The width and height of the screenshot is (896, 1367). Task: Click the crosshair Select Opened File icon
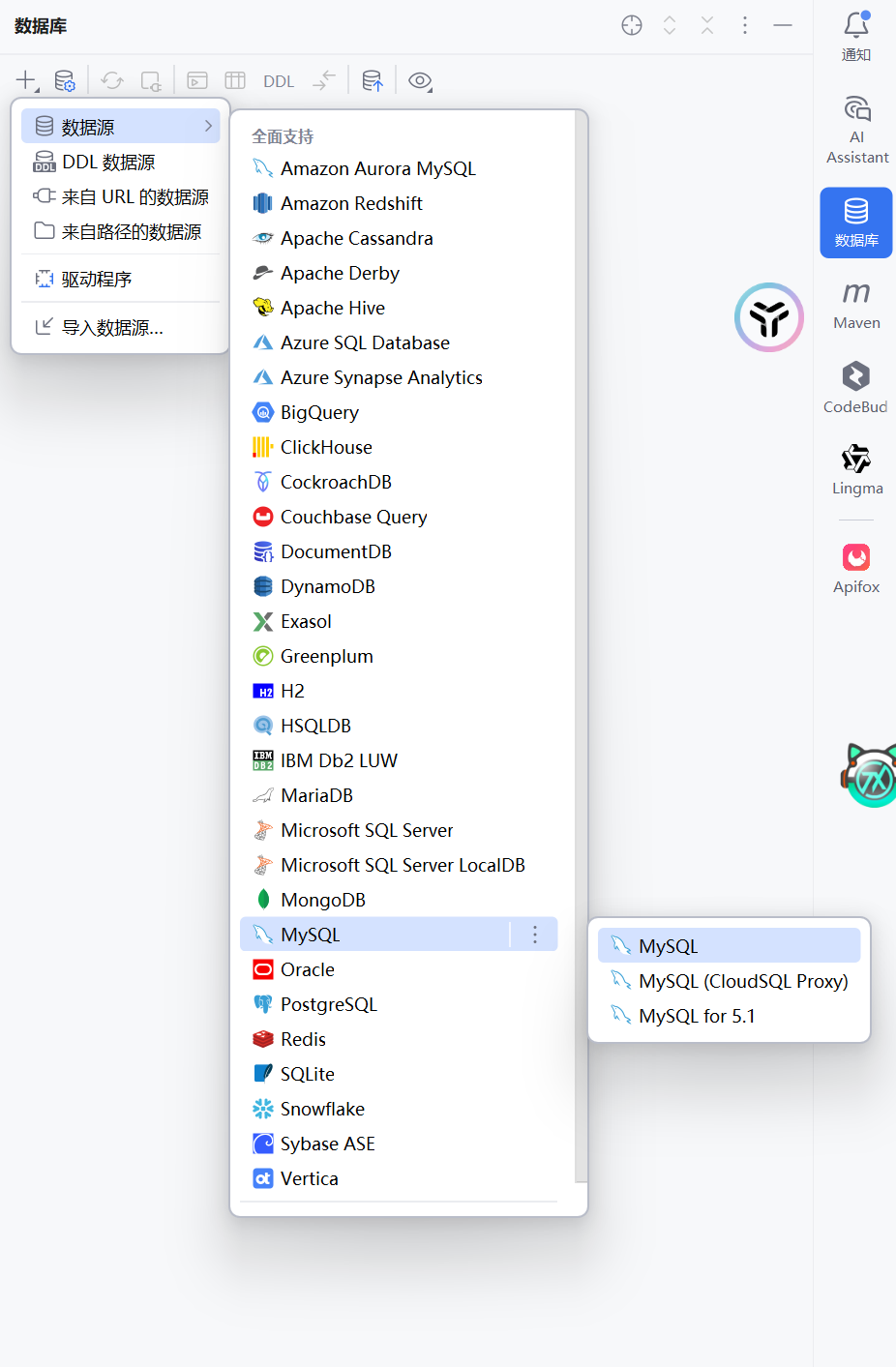(x=632, y=25)
